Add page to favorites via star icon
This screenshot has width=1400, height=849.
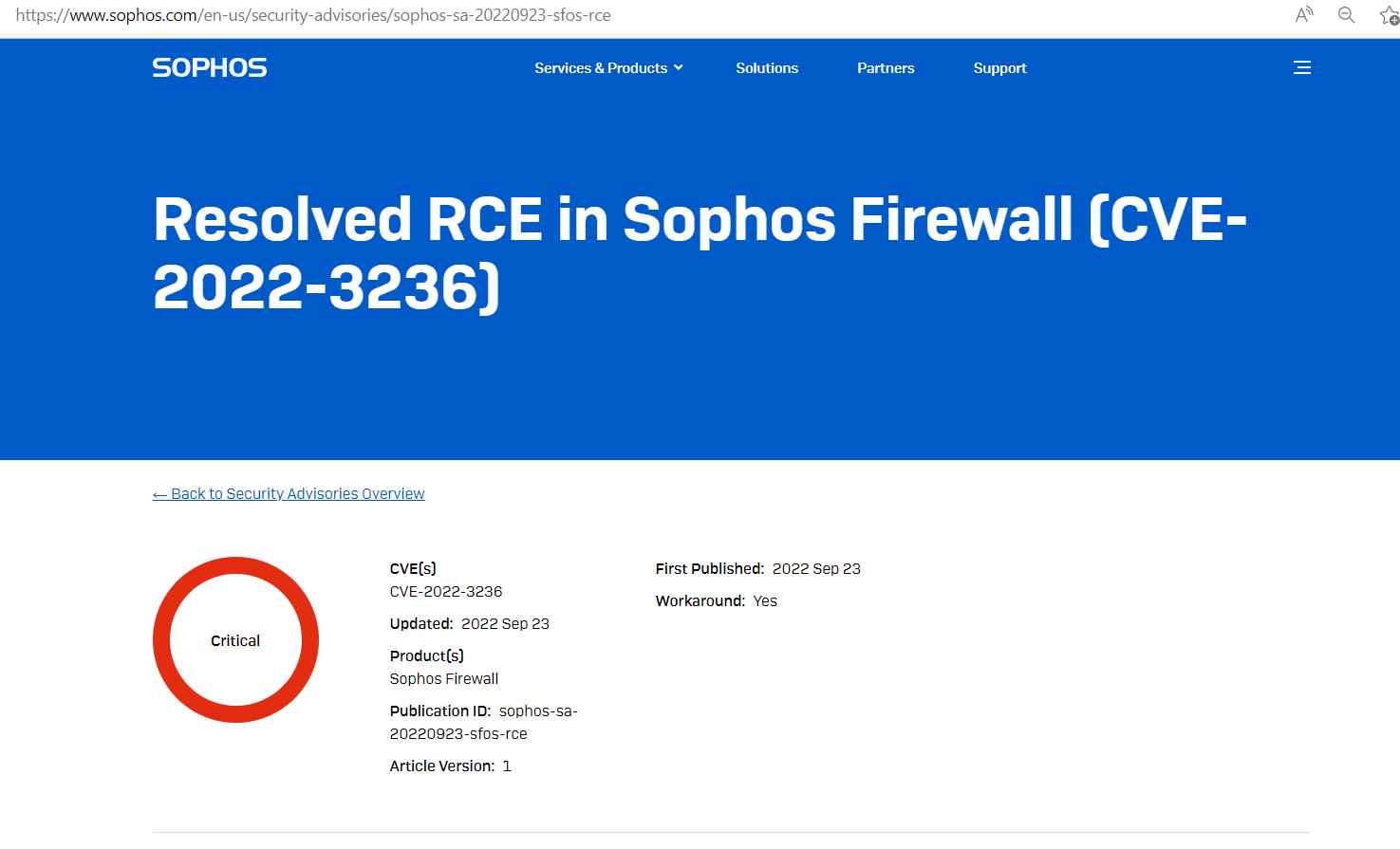1389,15
